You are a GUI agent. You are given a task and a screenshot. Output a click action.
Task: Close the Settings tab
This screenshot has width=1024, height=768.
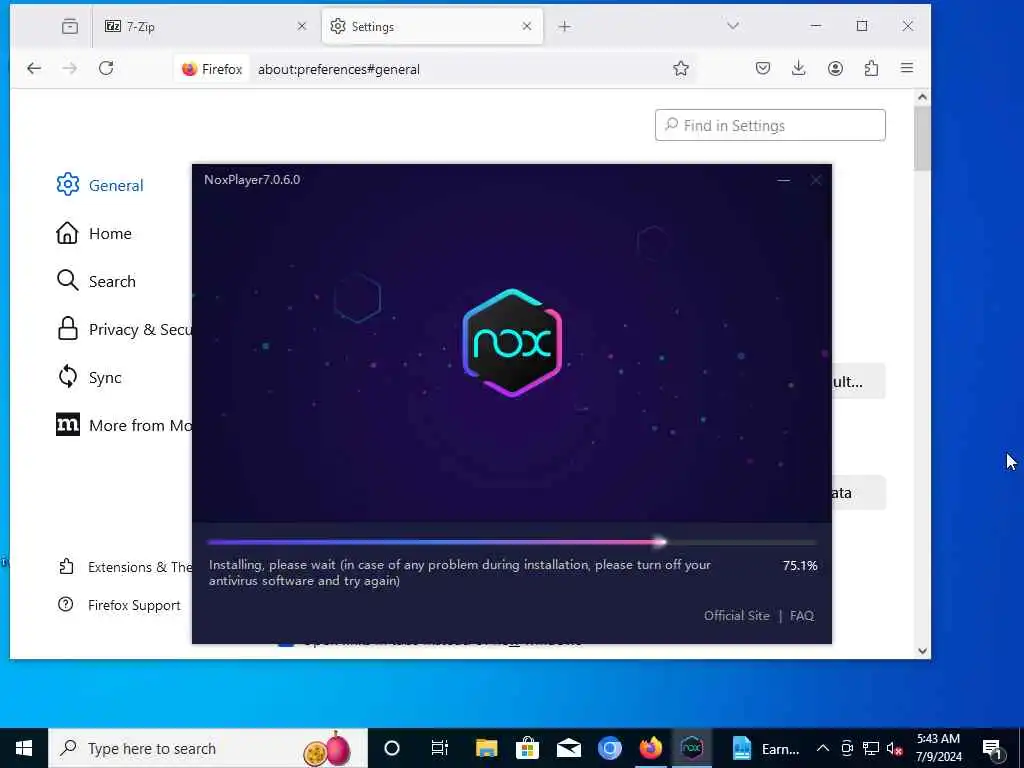(x=527, y=26)
